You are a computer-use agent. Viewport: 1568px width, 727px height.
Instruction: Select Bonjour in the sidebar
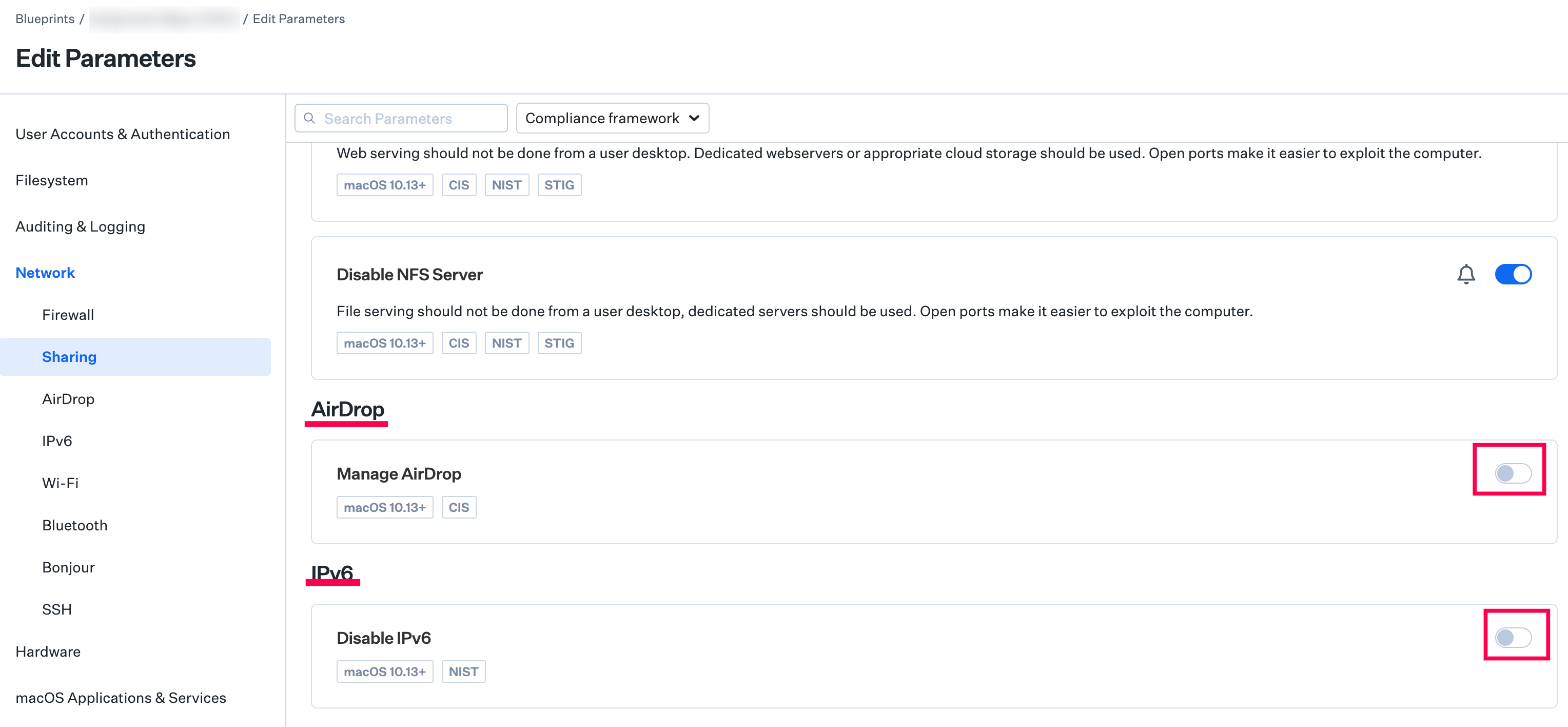[68, 567]
